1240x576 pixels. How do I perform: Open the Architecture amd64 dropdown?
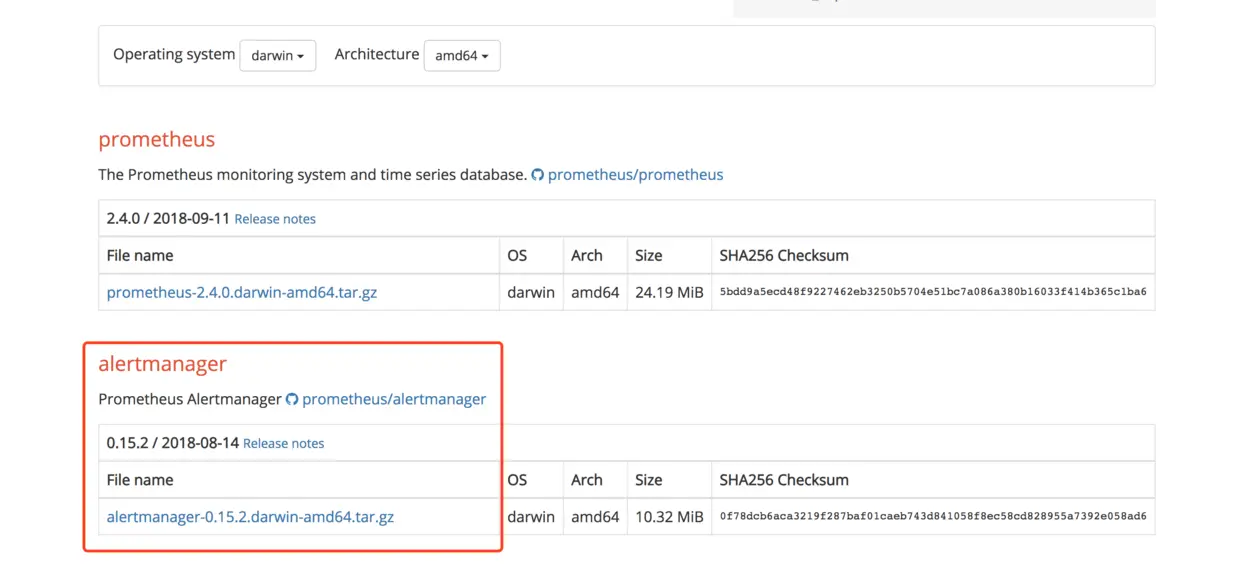tap(462, 56)
